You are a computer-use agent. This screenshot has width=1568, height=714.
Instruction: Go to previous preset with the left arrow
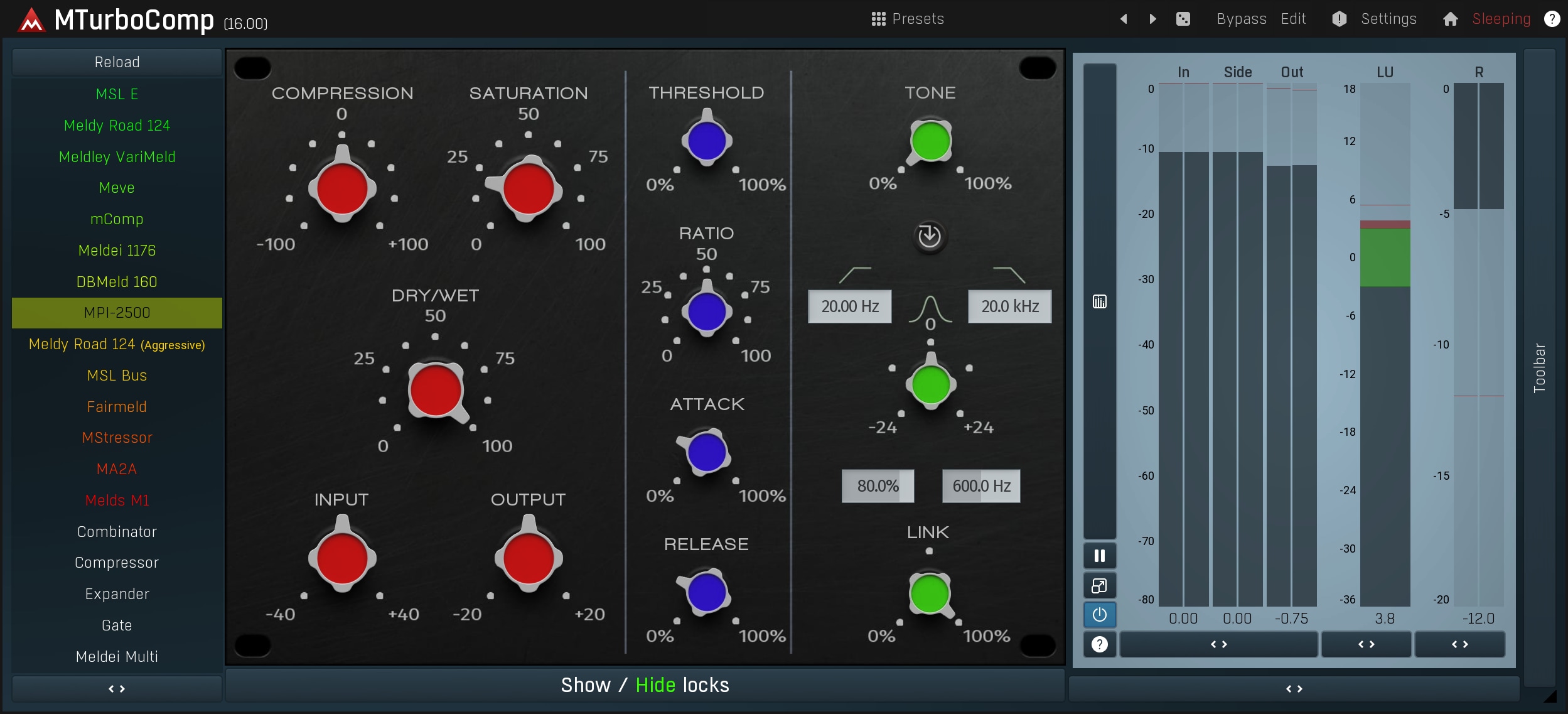[x=1124, y=19]
